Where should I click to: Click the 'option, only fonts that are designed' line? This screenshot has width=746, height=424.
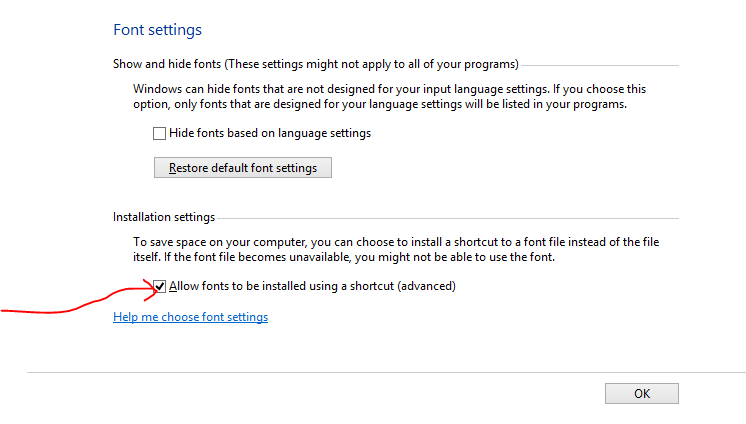[x=380, y=104]
